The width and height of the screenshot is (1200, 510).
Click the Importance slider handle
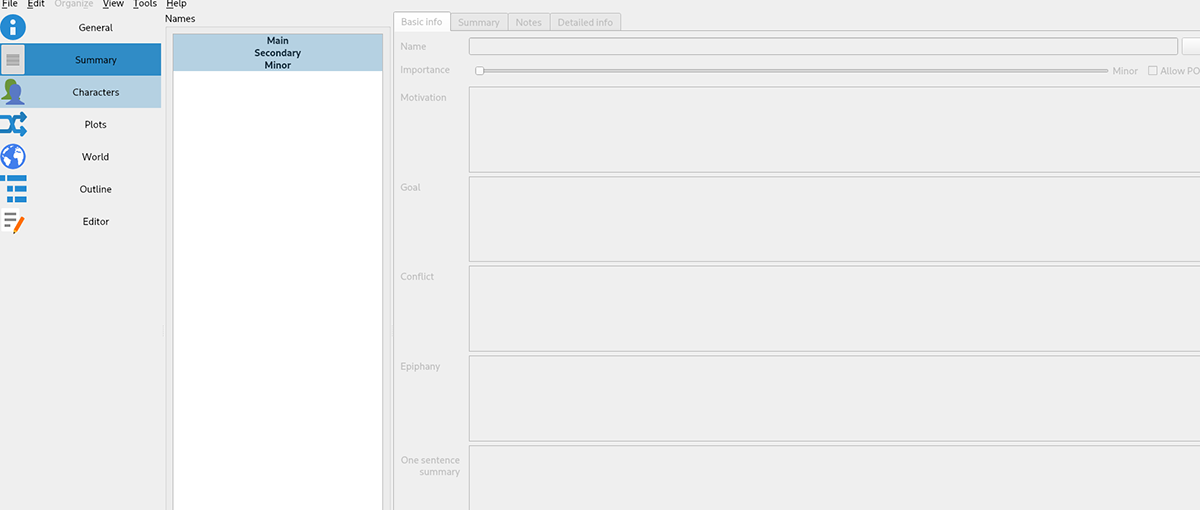click(480, 71)
